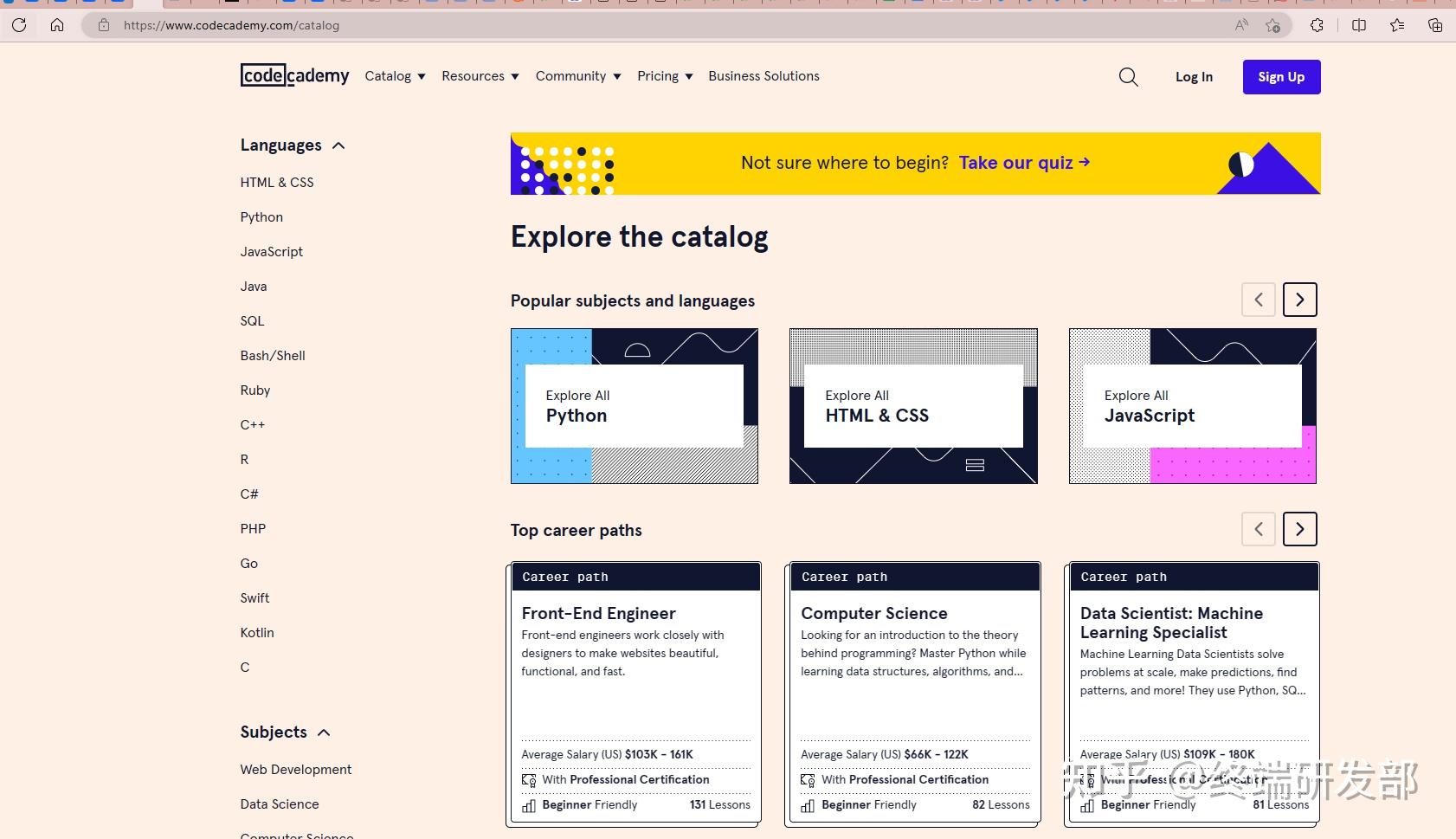
Task: Go to Business Solutions
Action: tap(763, 76)
